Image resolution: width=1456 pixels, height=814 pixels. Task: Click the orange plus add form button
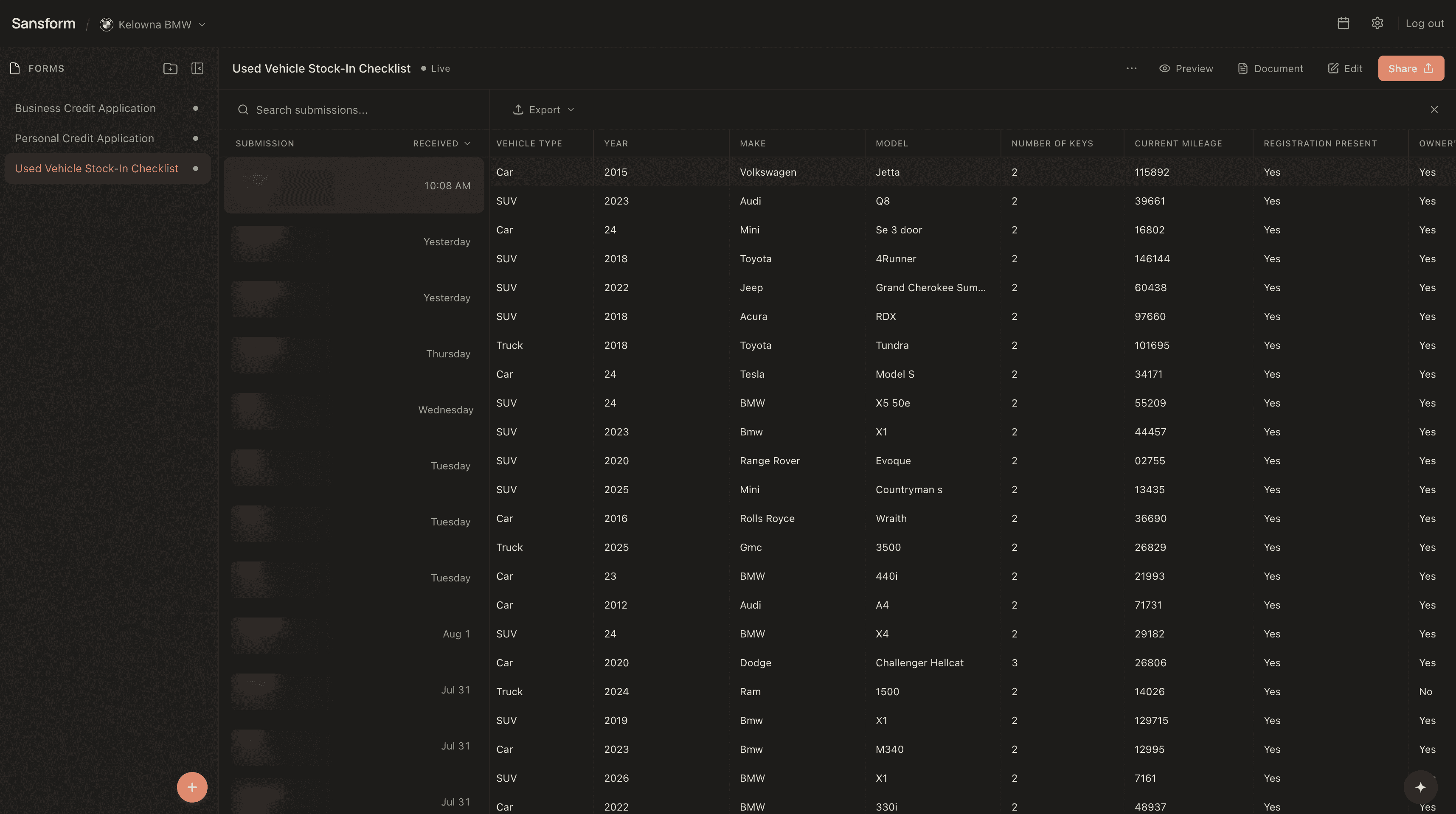pos(192,787)
